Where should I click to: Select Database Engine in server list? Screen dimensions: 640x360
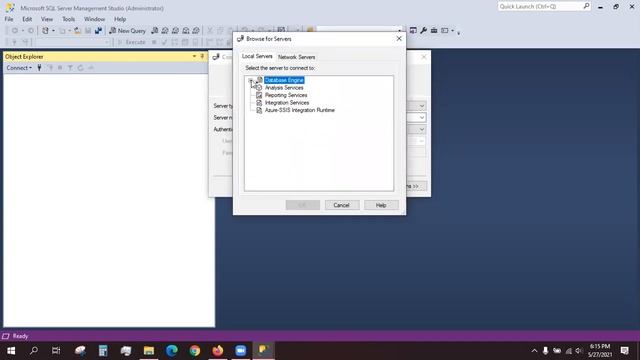[284, 80]
